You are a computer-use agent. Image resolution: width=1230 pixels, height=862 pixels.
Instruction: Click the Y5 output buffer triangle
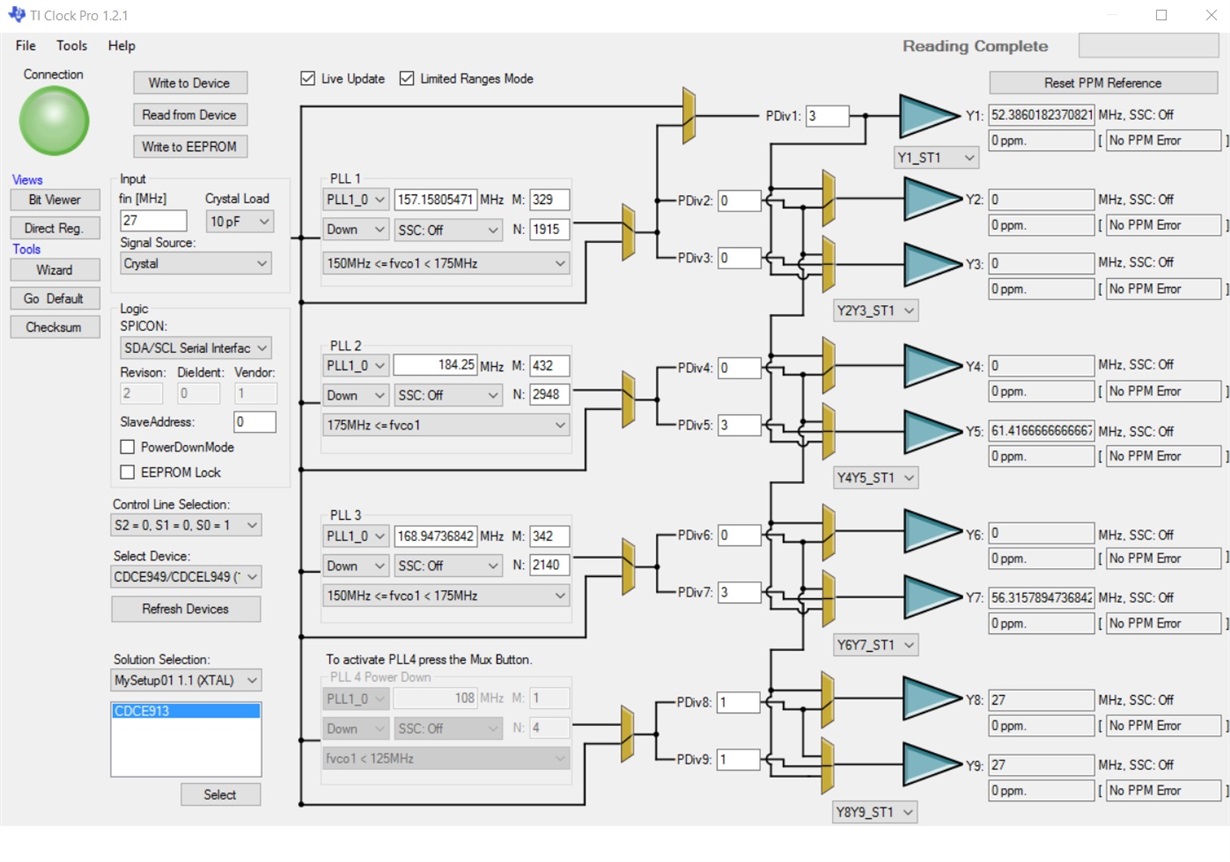pos(932,431)
